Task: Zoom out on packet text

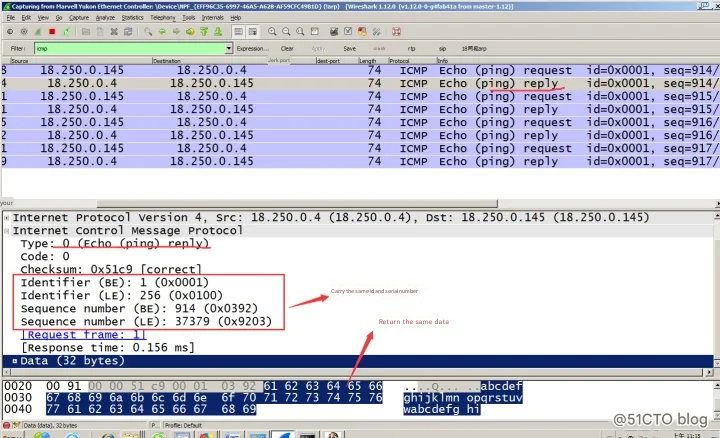Action: [286, 32]
